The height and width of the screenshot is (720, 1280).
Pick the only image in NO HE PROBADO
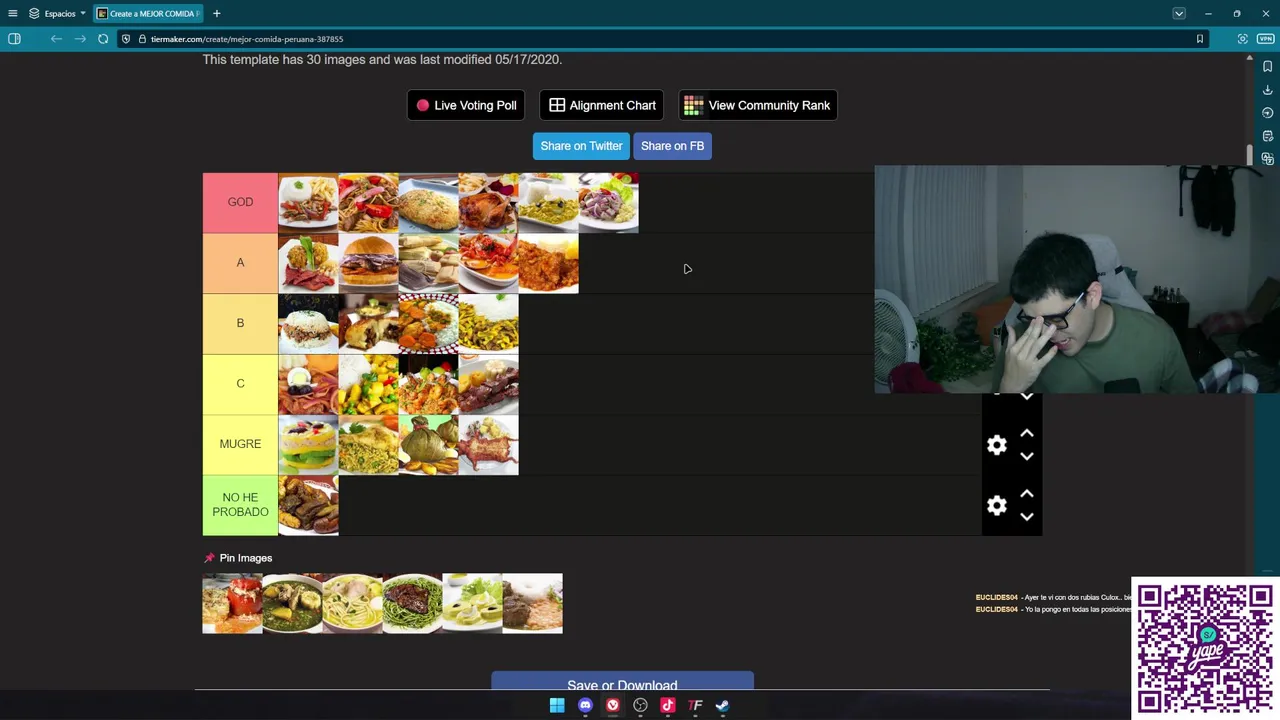(308, 506)
